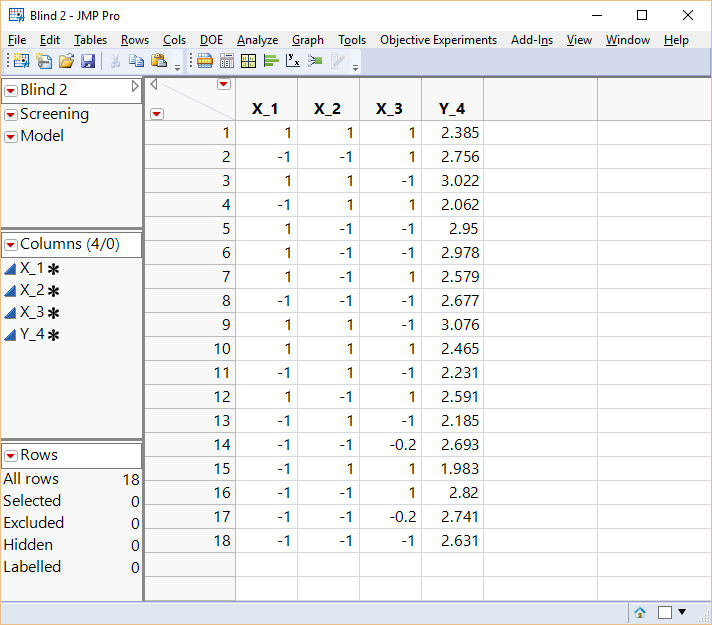Click the Y_4 cell containing 2.385
The width and height of the screenshot is (712, 625).
452,133
